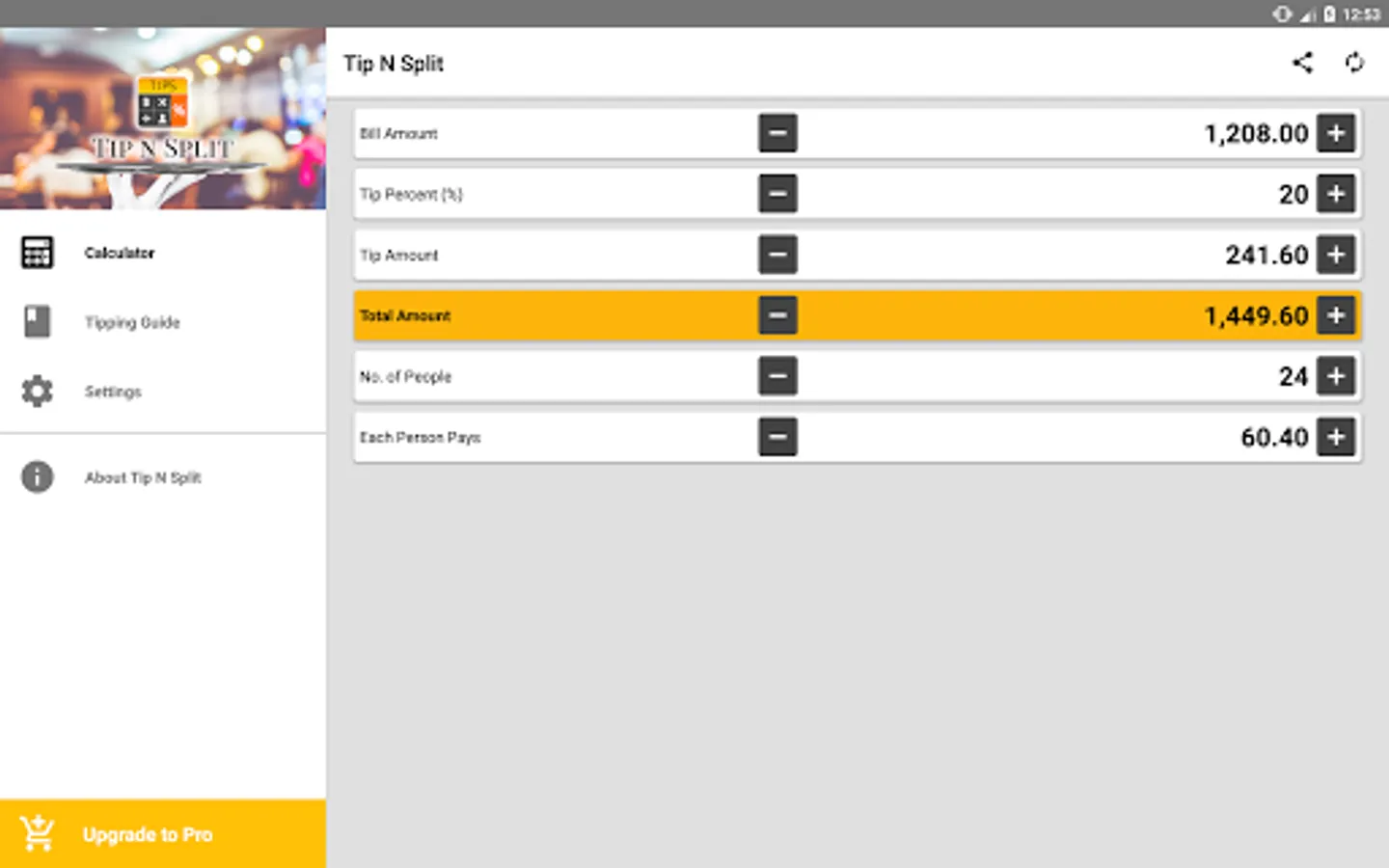1389x868 pixels.
Task: Tap minus on Tip Amount row
Action: point(777,255)
